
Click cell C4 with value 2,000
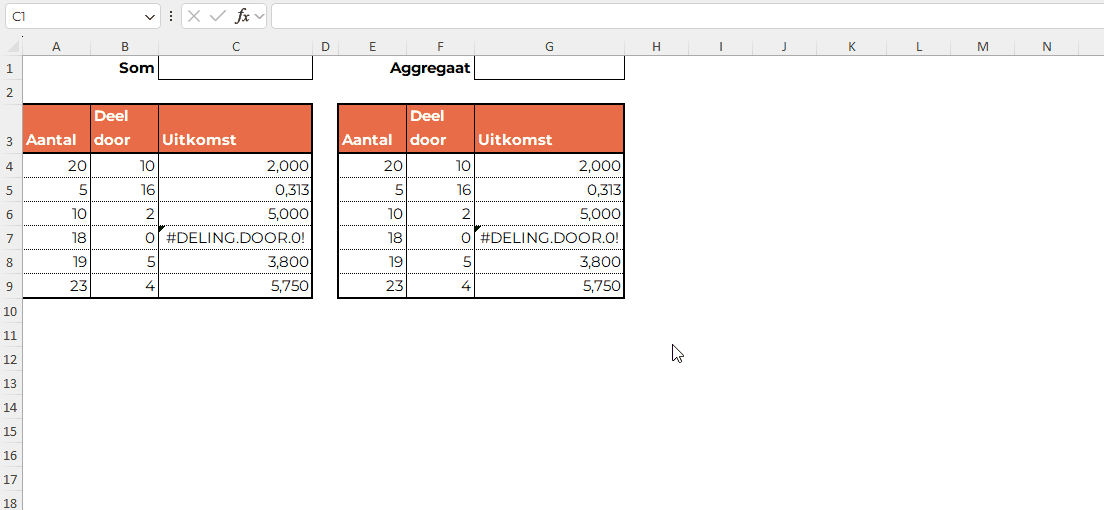(x=236, y=166)
